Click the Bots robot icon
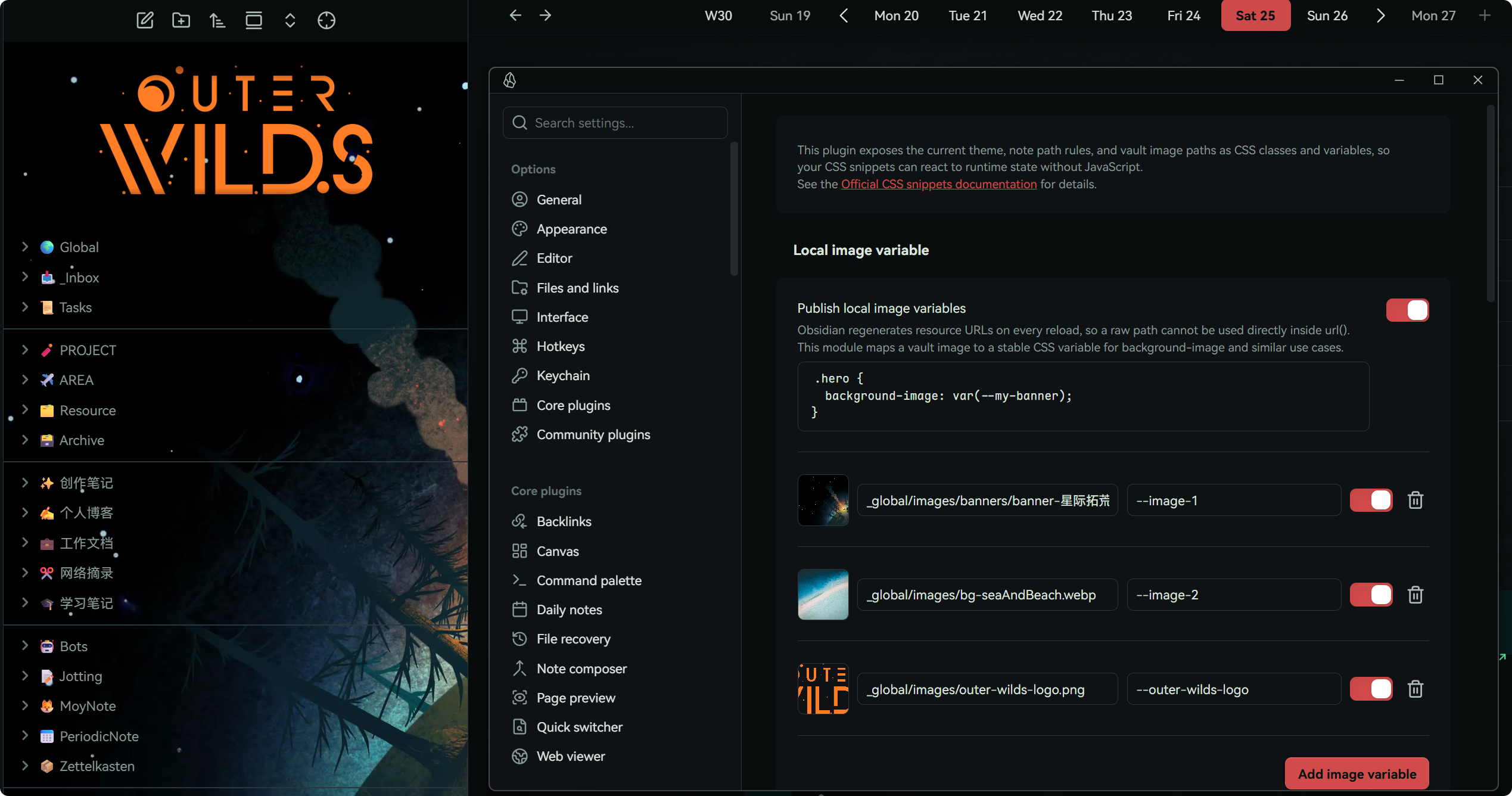The width and height of the screenshot is (1512, 796). tap(47, 646)
